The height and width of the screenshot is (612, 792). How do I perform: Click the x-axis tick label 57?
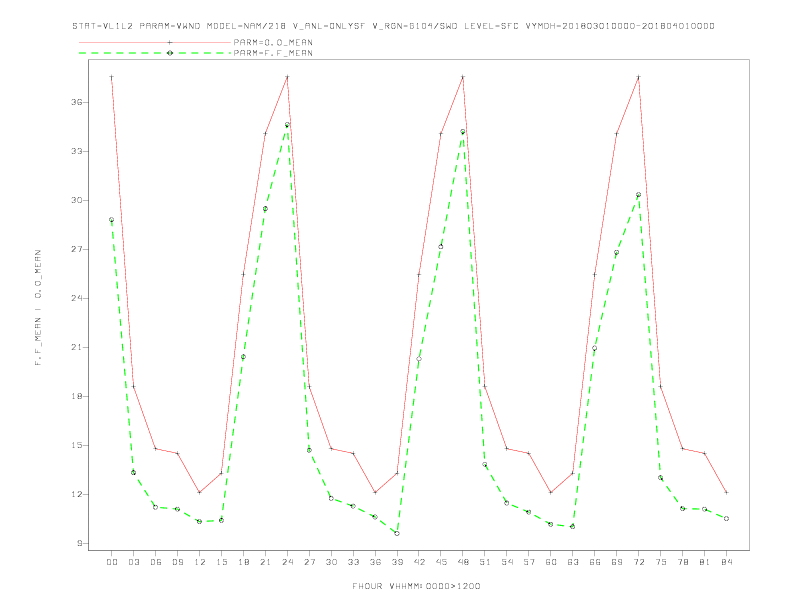pos(529,562)
